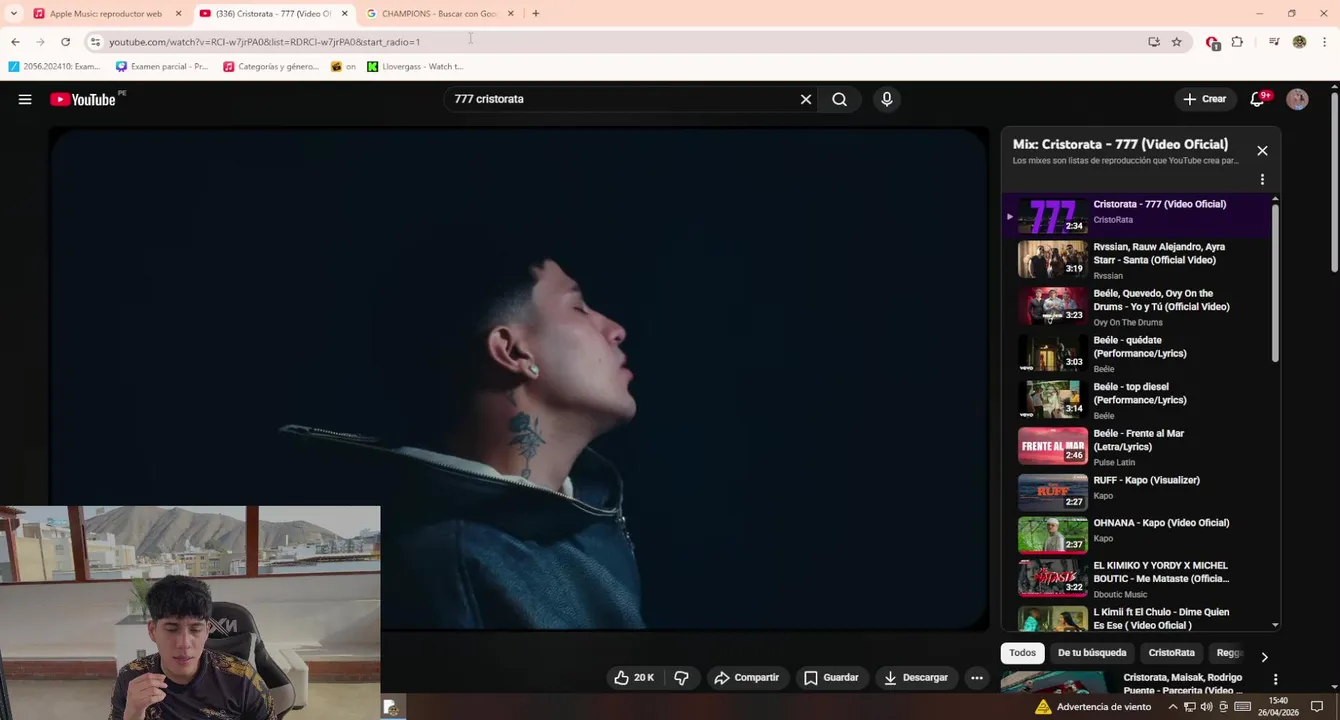The width and height of the screenshot is (1340, 720).
Task: Select the De tu búsqueda chip
Action: pyautogui.click(x=1092, y=653)
